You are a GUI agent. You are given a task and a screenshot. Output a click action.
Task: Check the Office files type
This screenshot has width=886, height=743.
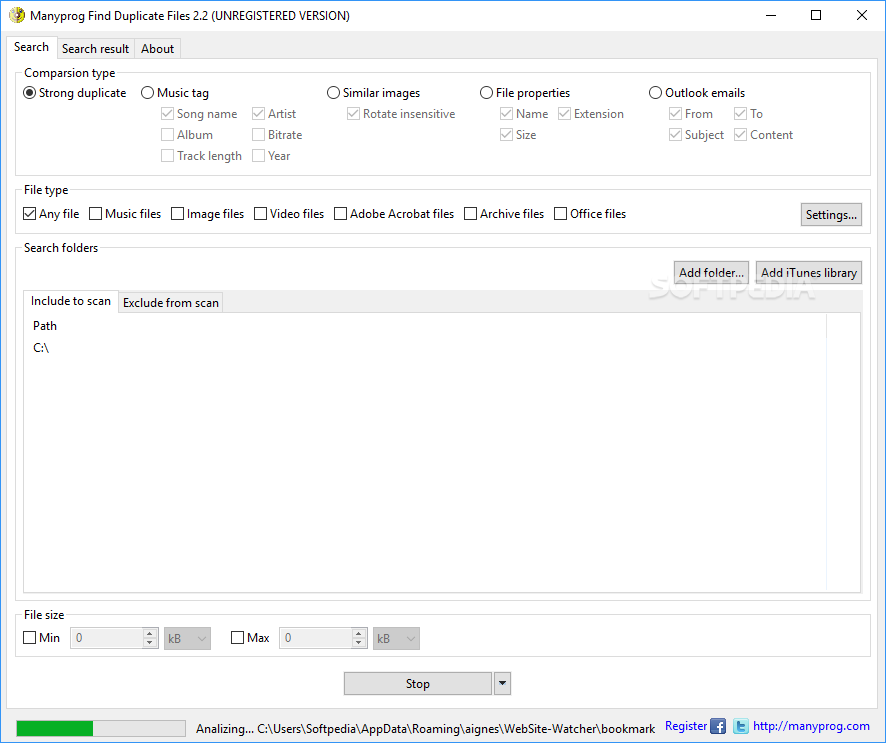click(590, 214)
